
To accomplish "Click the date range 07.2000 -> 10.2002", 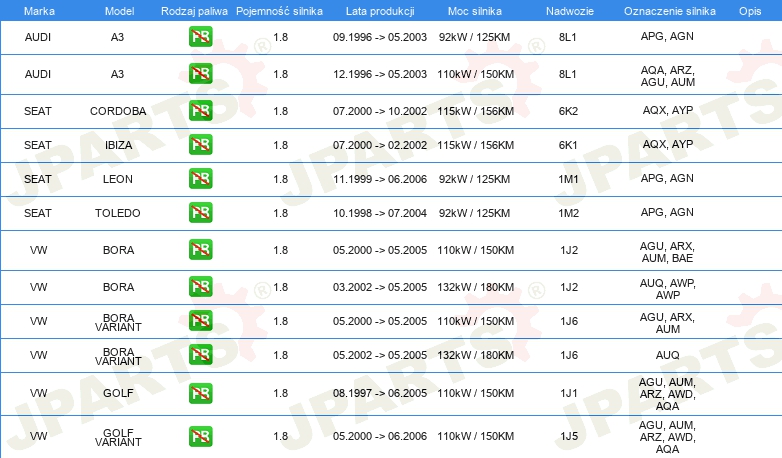I will (x=380, y=111).
